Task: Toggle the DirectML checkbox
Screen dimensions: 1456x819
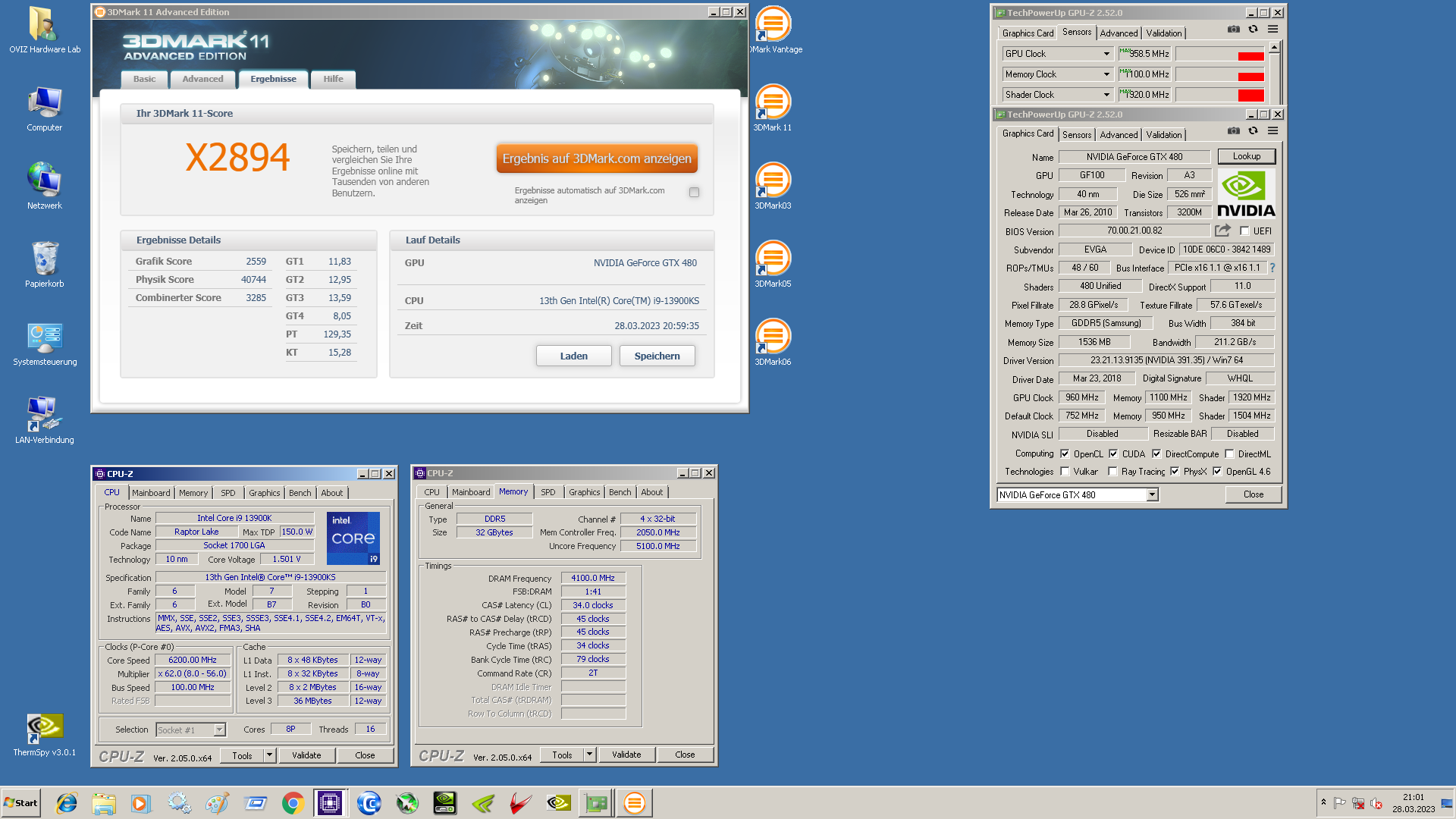Action: [x=1229, y=453]
